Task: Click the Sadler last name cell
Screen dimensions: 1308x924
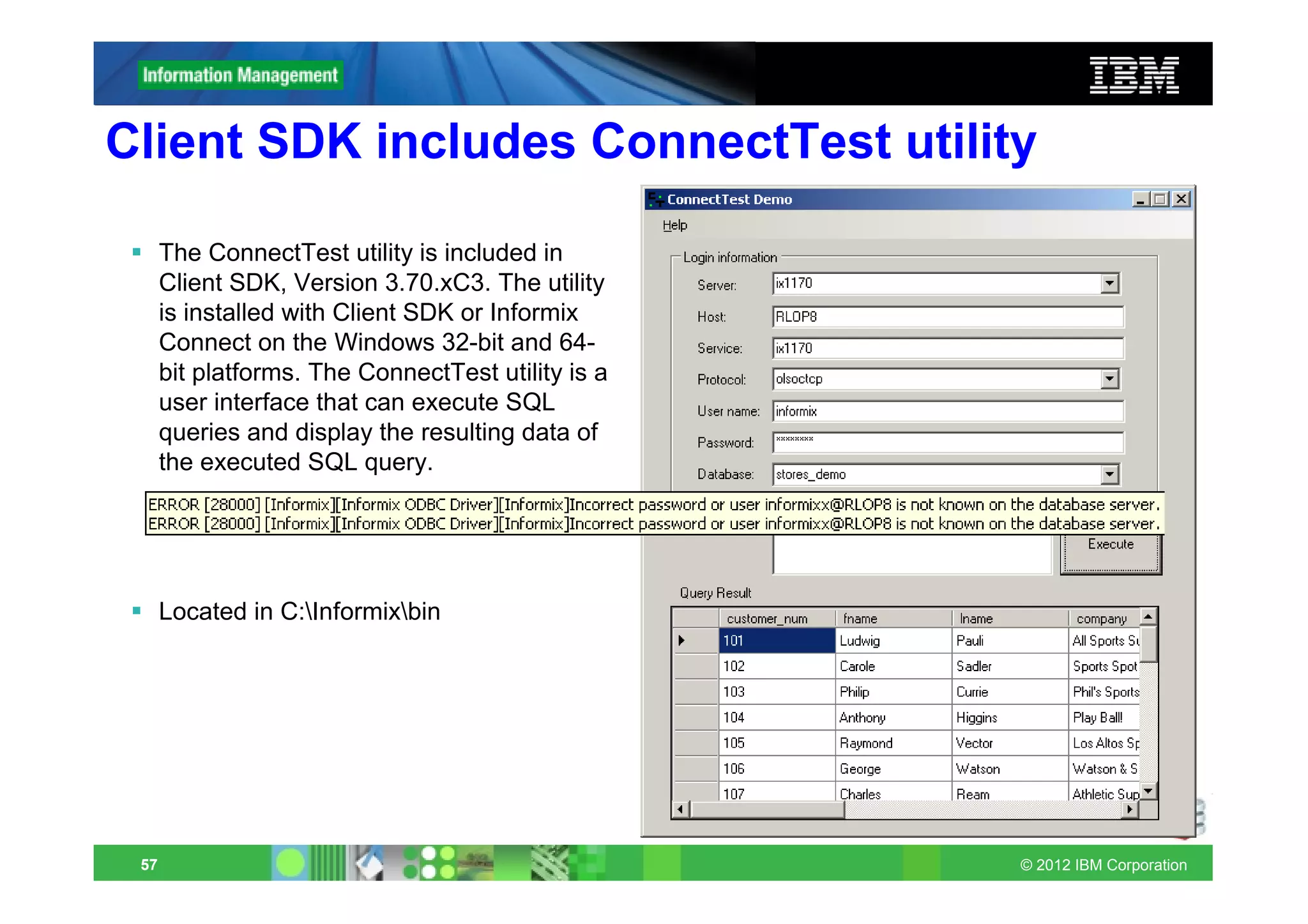Action: (1010, 666)
